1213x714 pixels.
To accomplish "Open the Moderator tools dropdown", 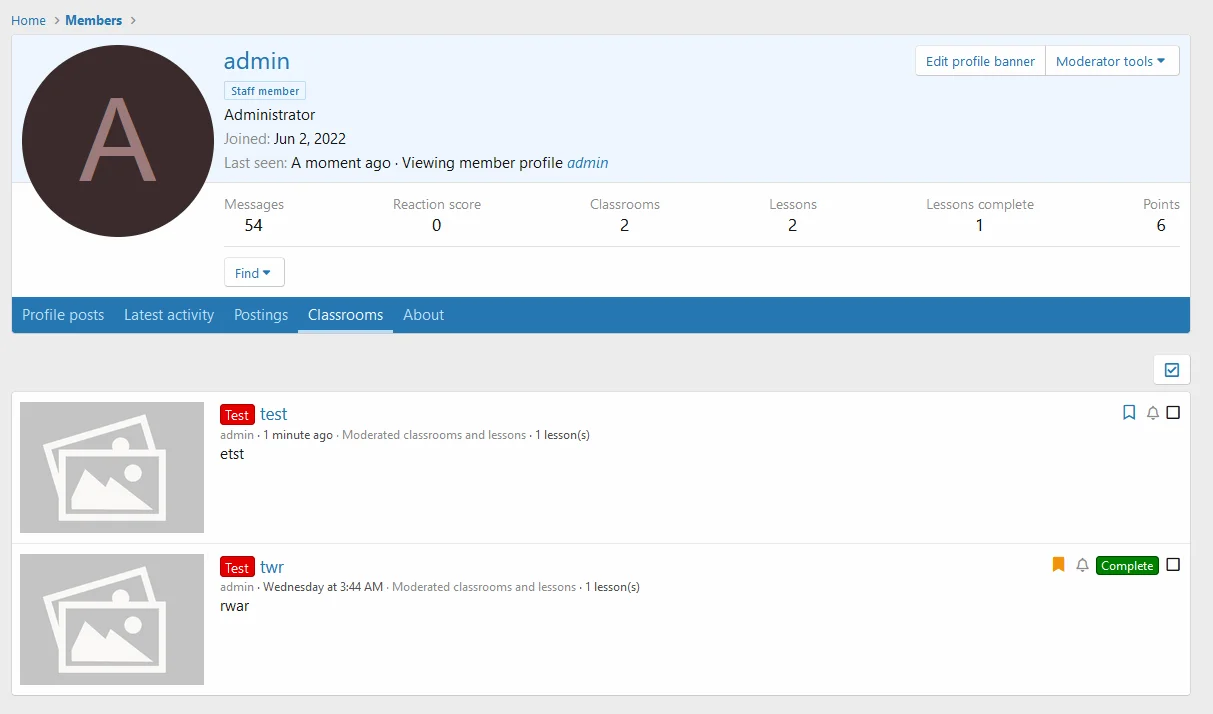I will (1111, 61).
